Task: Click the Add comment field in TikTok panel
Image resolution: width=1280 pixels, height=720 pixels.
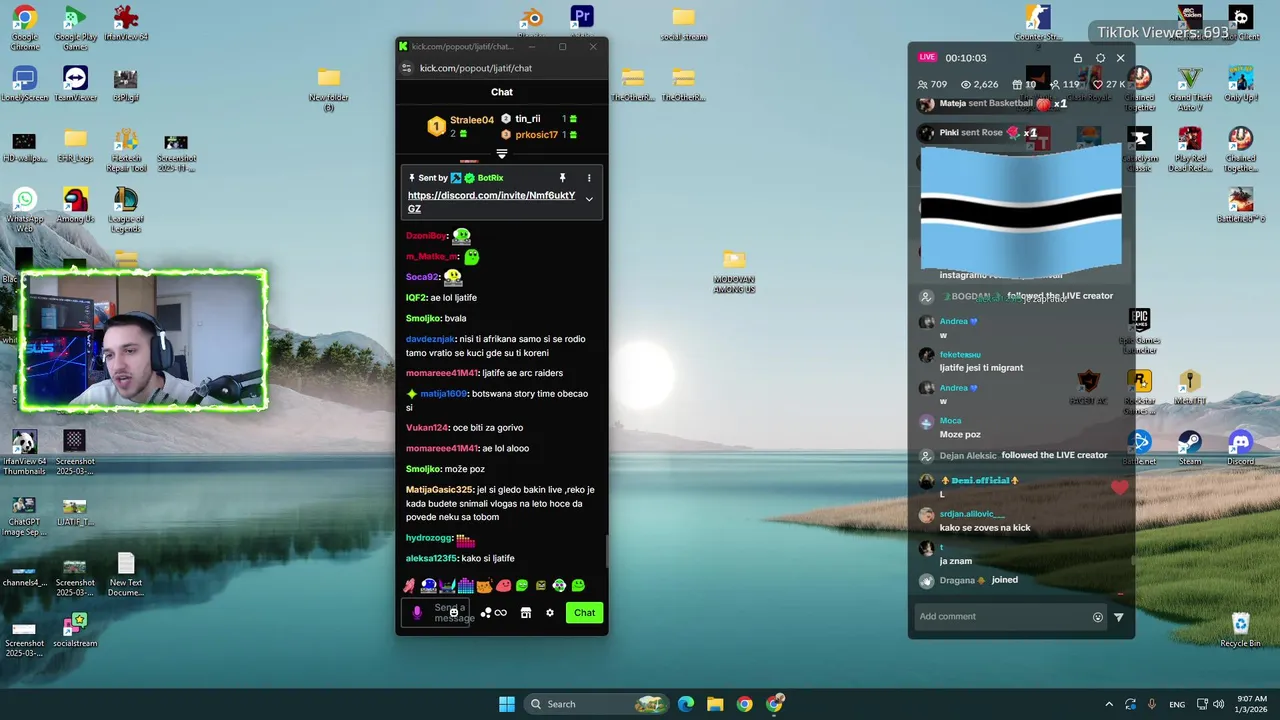Action: (x=1002, y=617)
